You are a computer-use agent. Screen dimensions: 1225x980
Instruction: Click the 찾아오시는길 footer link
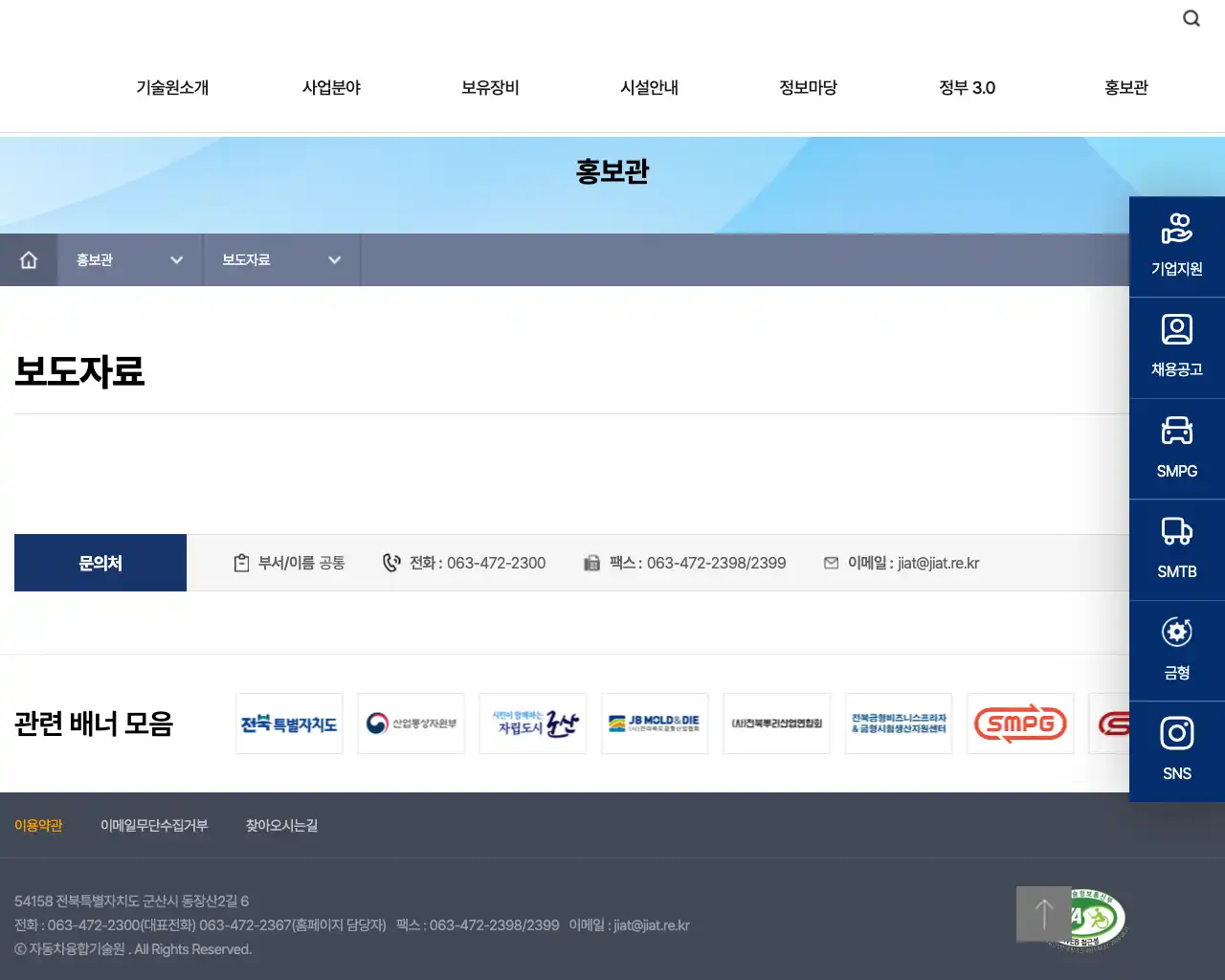(x=281, y=825)
